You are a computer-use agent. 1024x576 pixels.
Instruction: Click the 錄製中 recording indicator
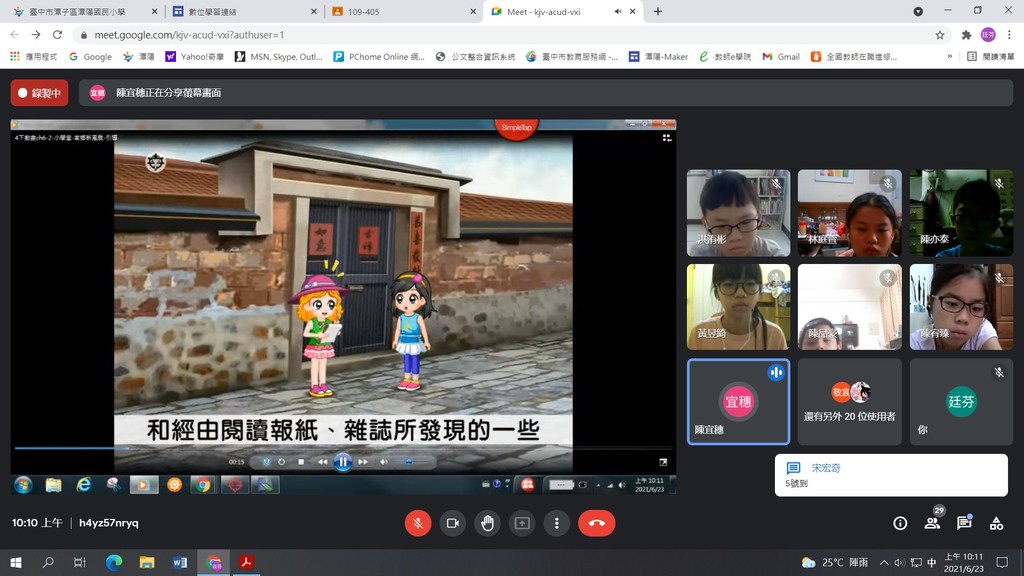click(39, 93)
